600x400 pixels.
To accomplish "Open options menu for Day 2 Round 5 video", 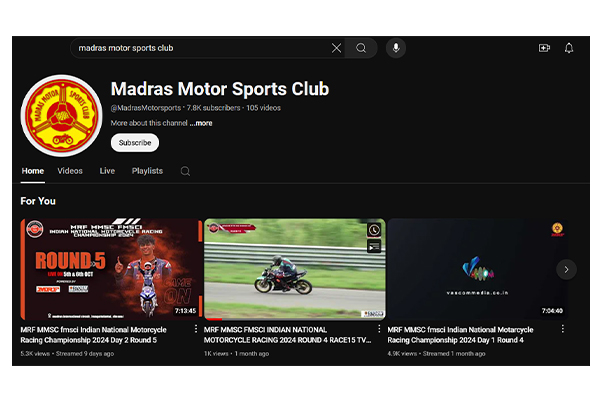I will (196, 329).
